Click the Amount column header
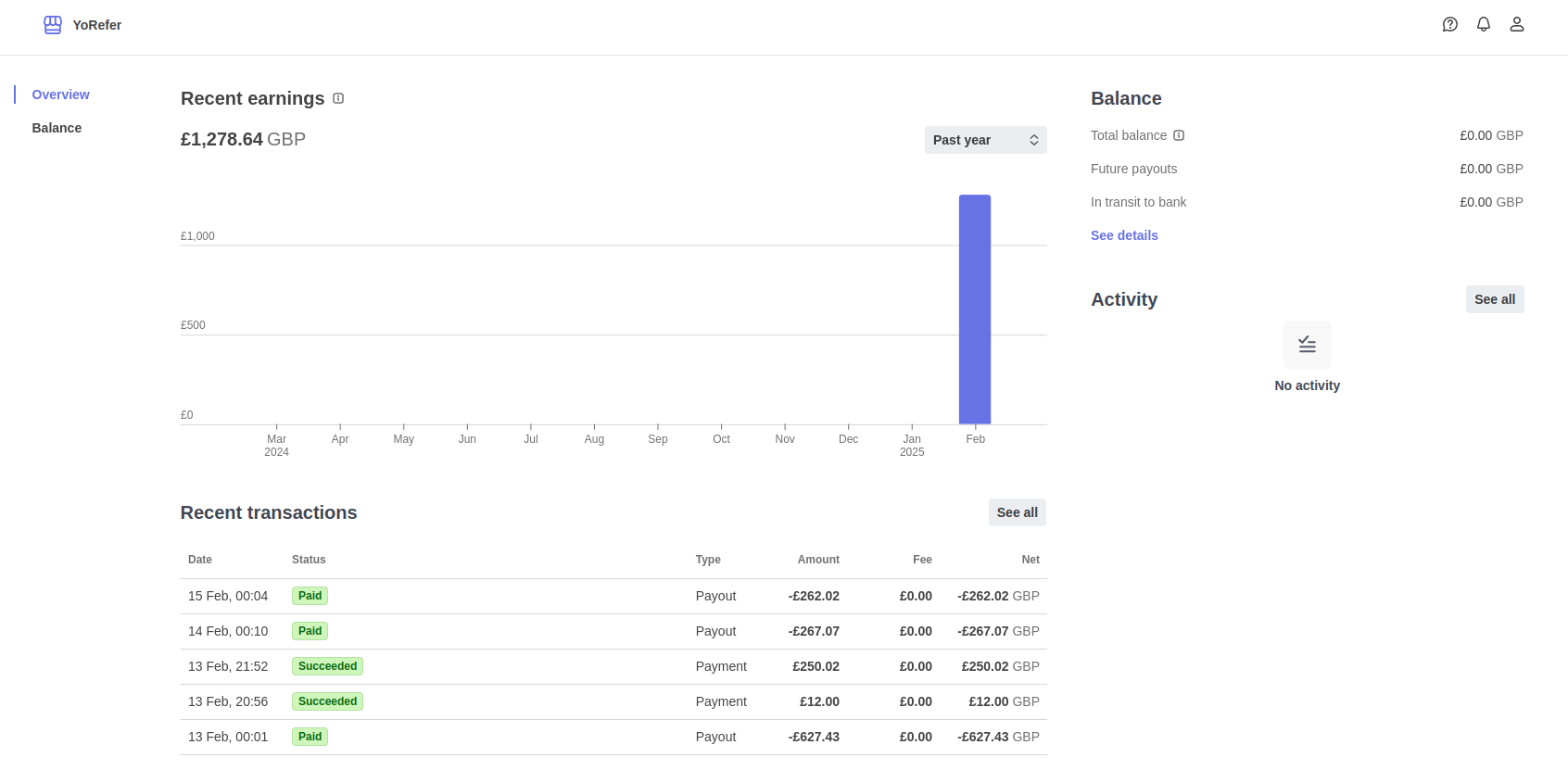 [818, 560]
